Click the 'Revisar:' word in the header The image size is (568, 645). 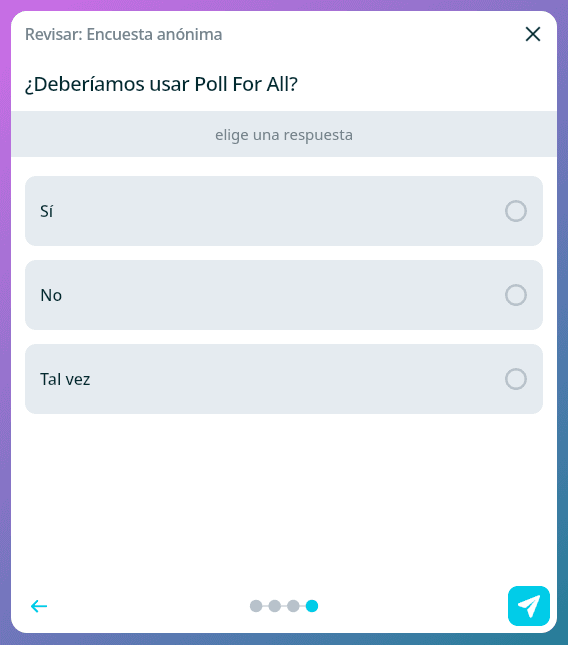54,34
